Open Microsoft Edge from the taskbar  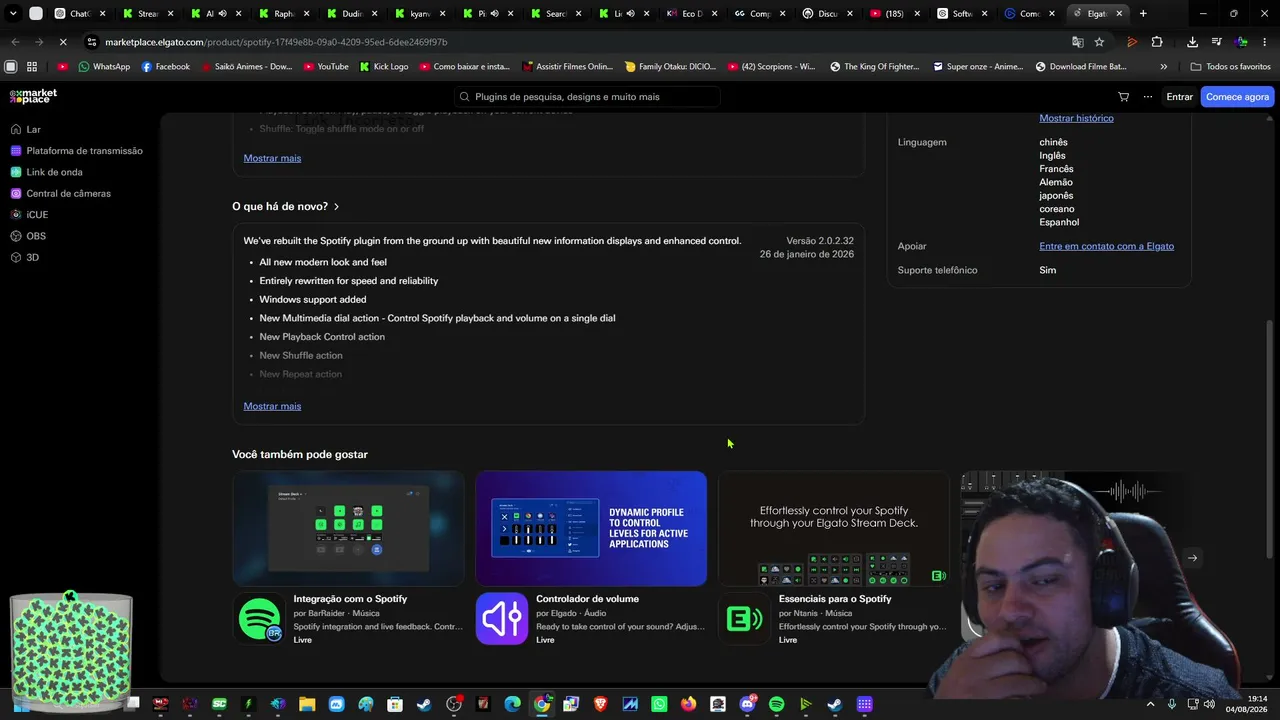click(x=512, y=704)
